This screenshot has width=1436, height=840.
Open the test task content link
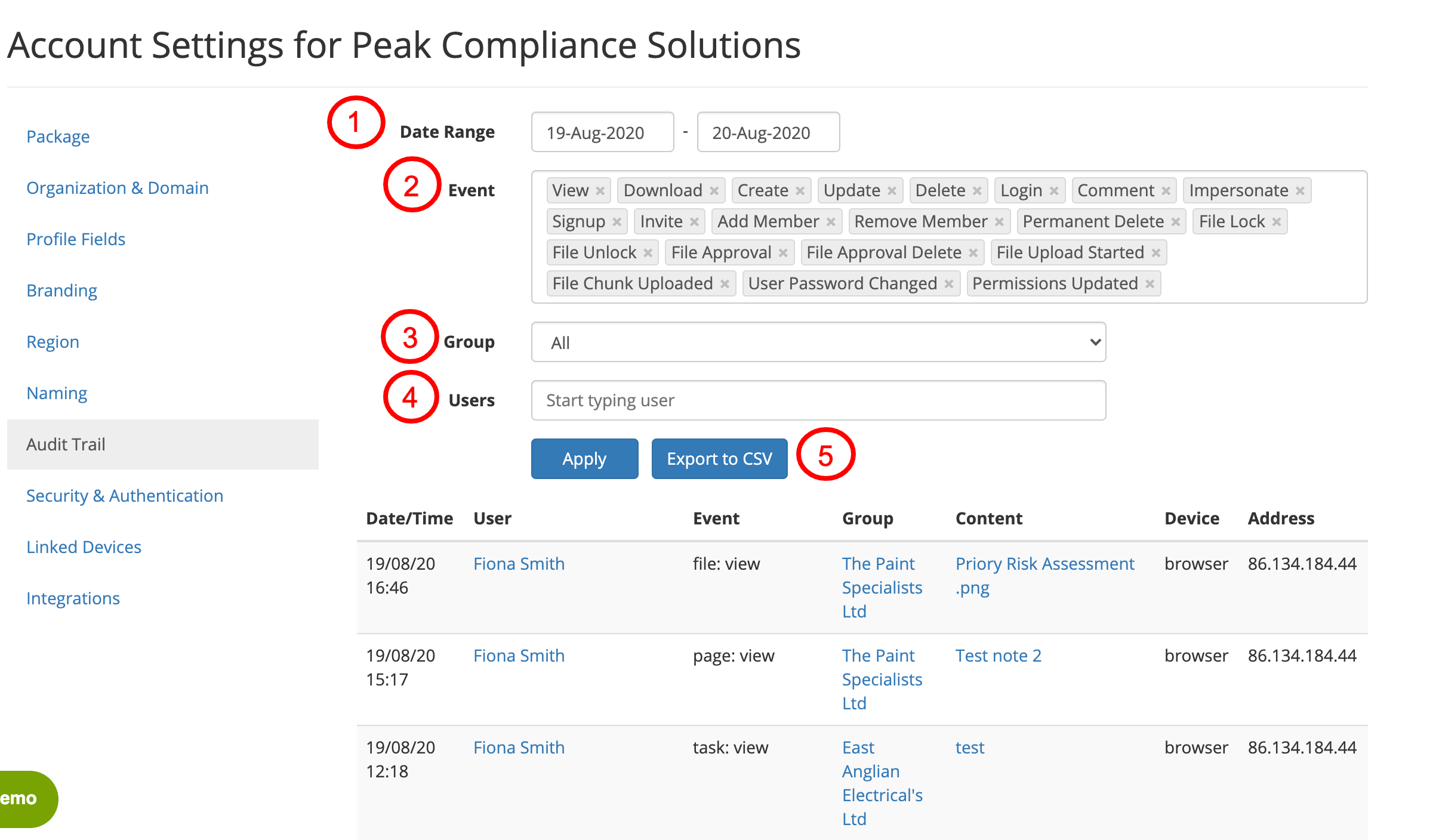point(970,748)
